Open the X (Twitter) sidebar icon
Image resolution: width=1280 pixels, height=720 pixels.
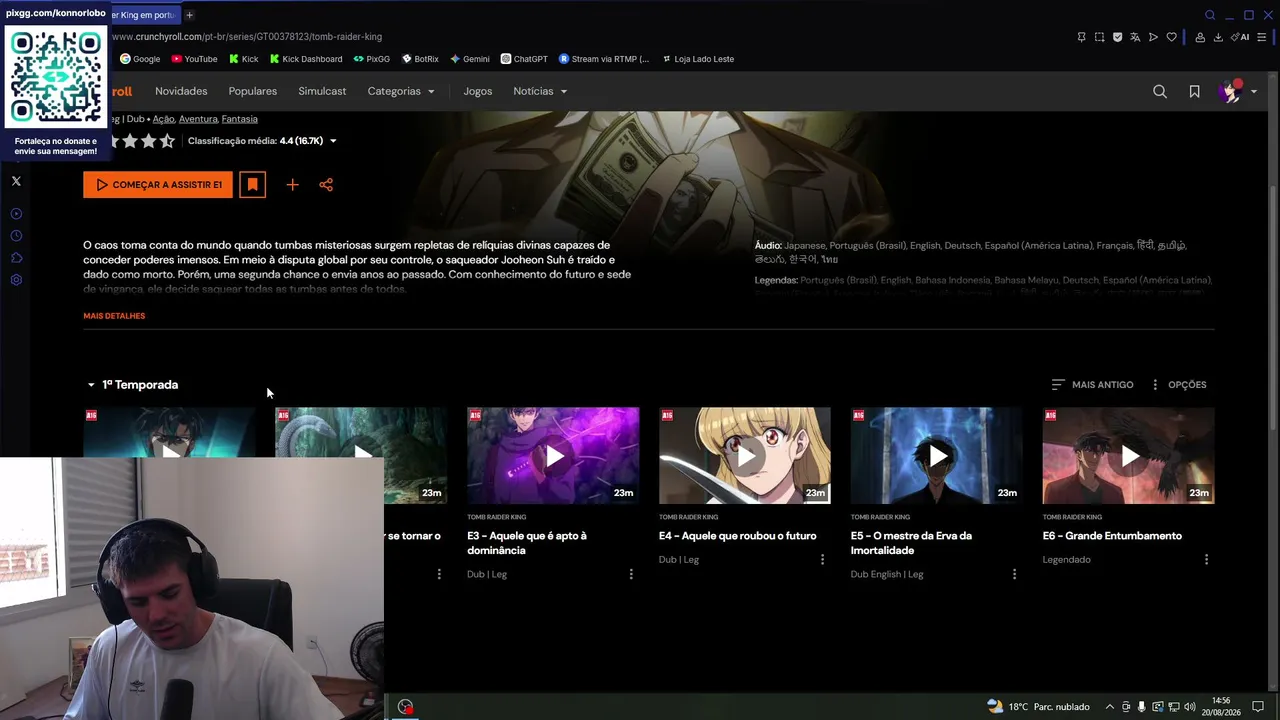click(16, 181)
